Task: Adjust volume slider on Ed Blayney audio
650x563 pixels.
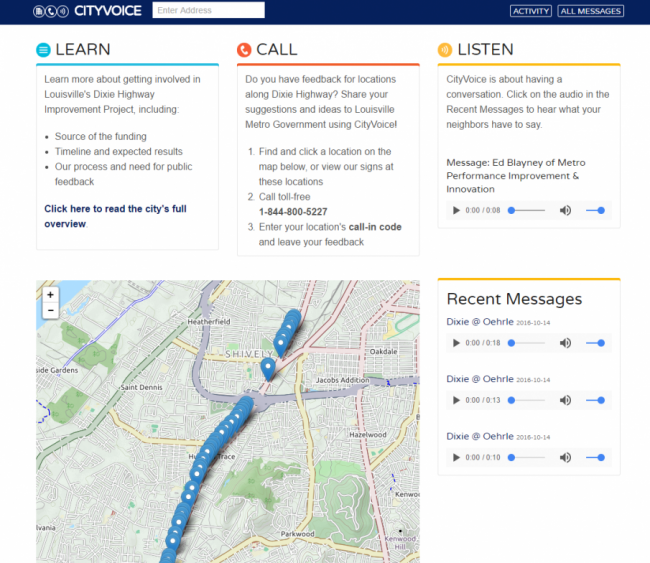Action: pos(595,210)
